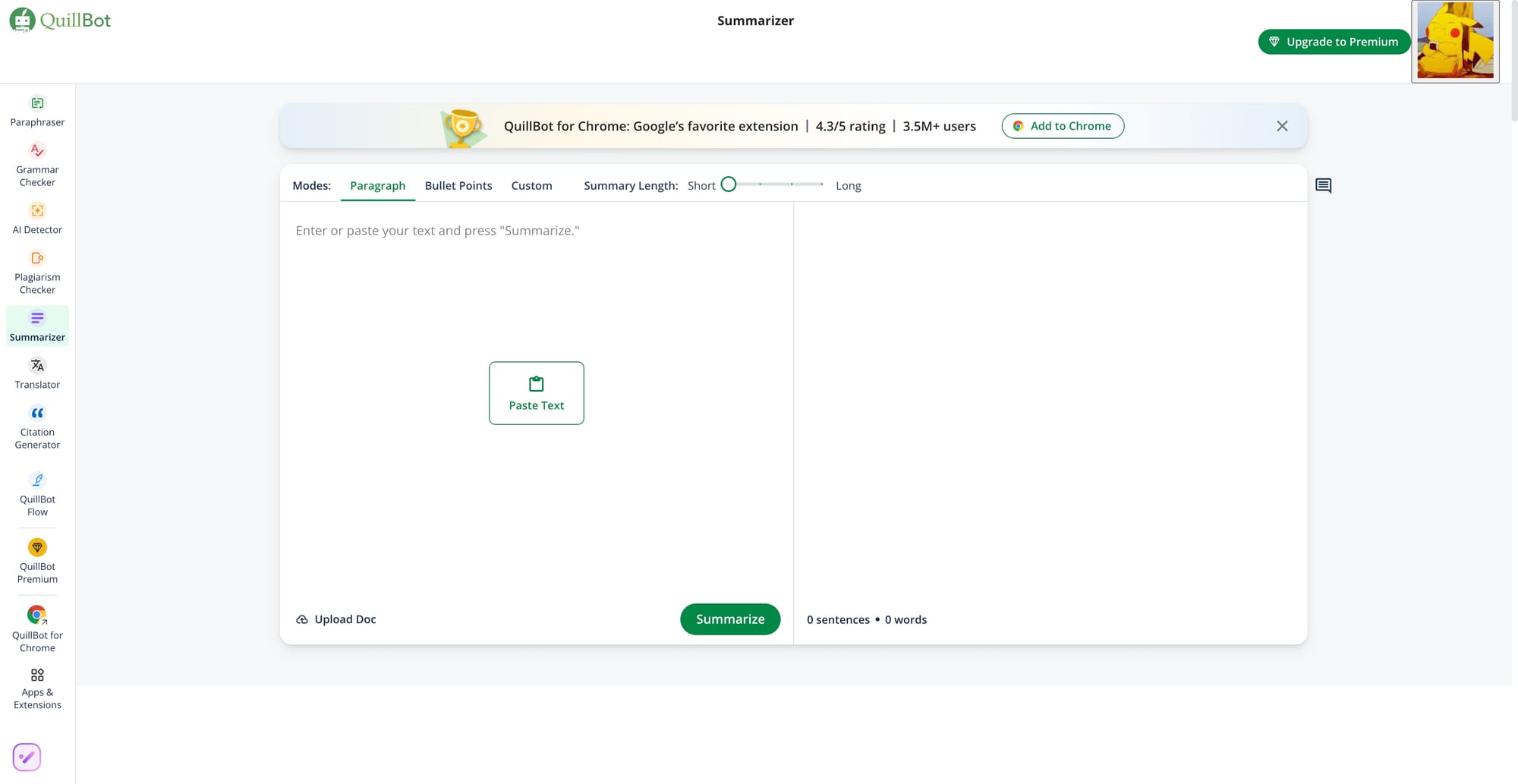Click Upgrade to Premium
Image resolution: width=1518 pixels, height=784 pixels.
1334,42
